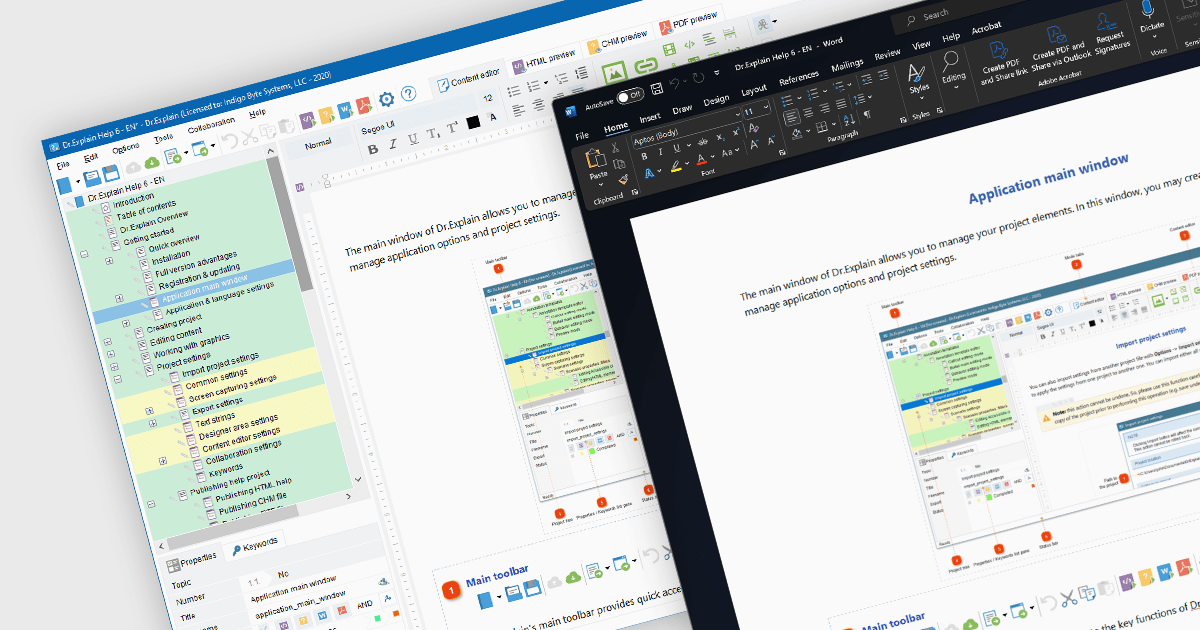The image size is (1200, 630).
Task: Click the question mark Help icon in Dr.Explain
Action: point(408,93)
